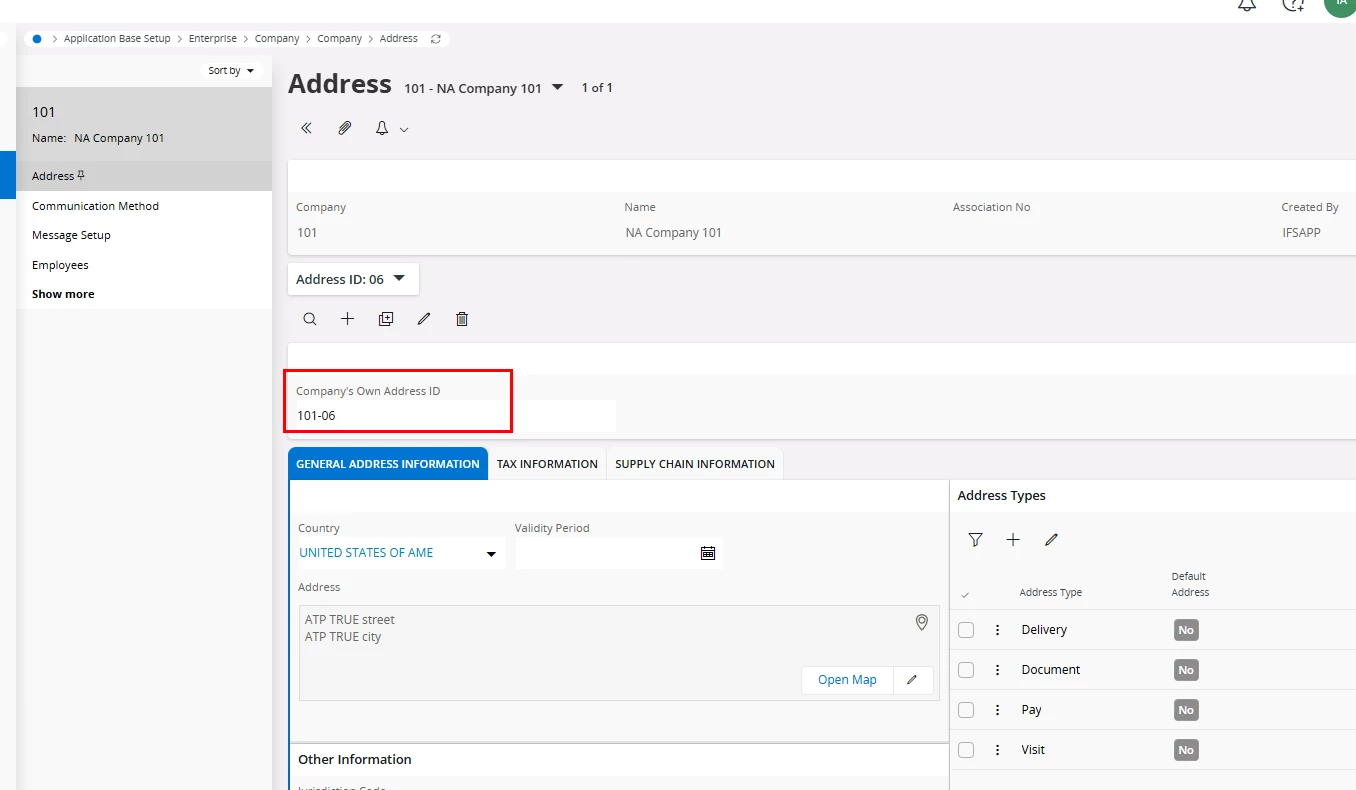Click the 'ATP TRUE city' address line

coord(343,637)
